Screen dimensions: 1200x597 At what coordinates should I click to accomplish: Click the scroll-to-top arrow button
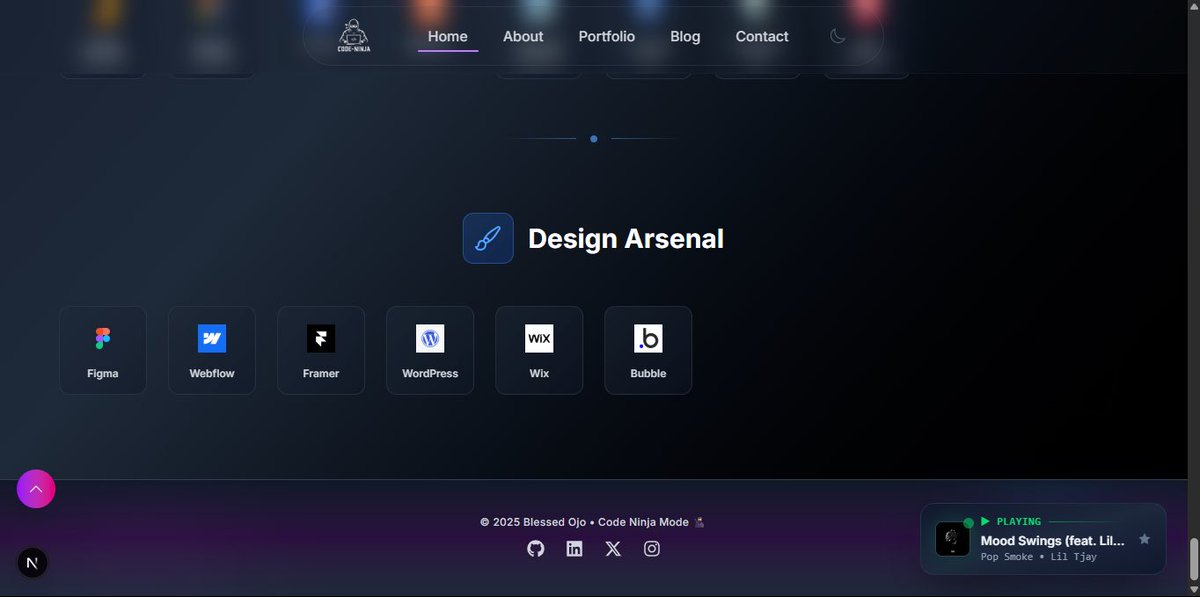(x=36, y=489)
